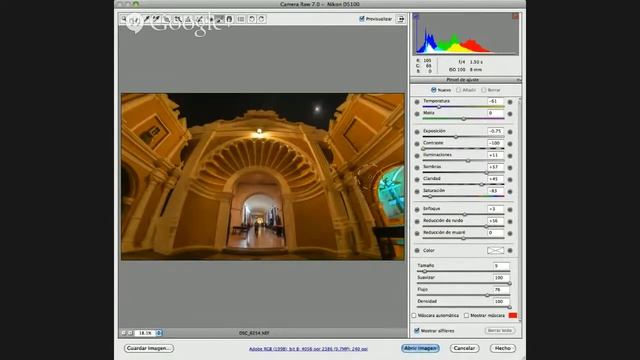Select the Straighten tool
The height and width of the screenshot is (360, 640).
tap(188, 19)
